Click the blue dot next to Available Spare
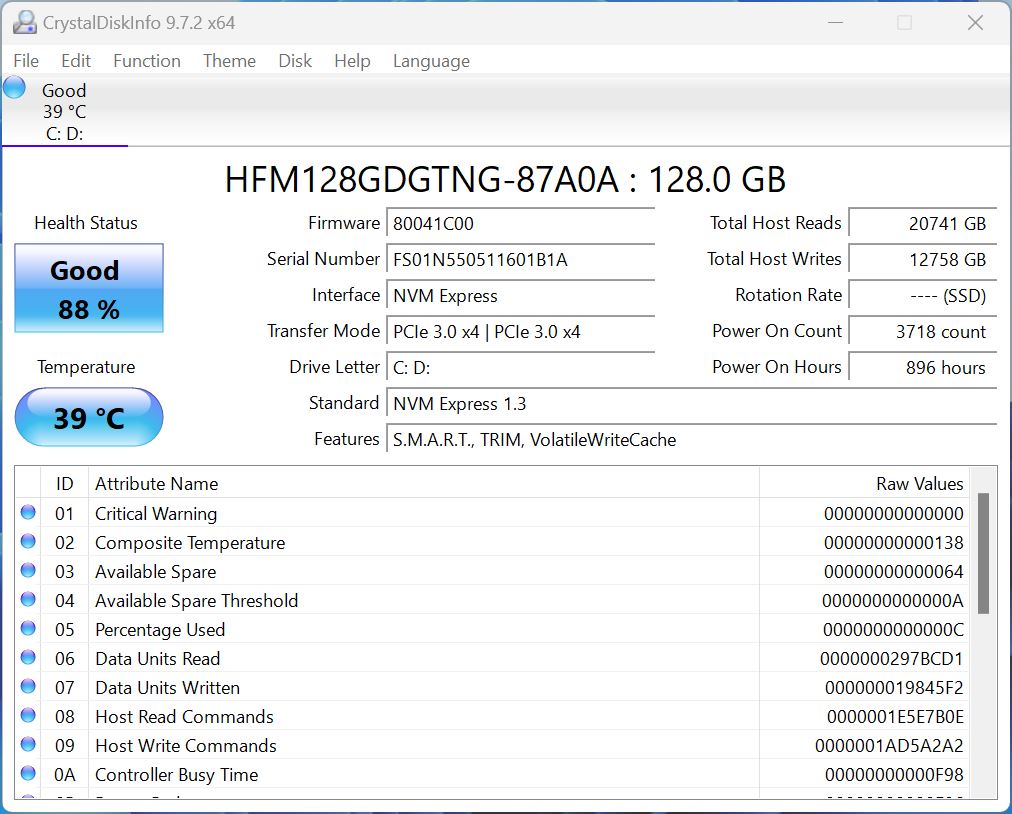Viewport: 1012px width, 814px height. tap(29, 571)
